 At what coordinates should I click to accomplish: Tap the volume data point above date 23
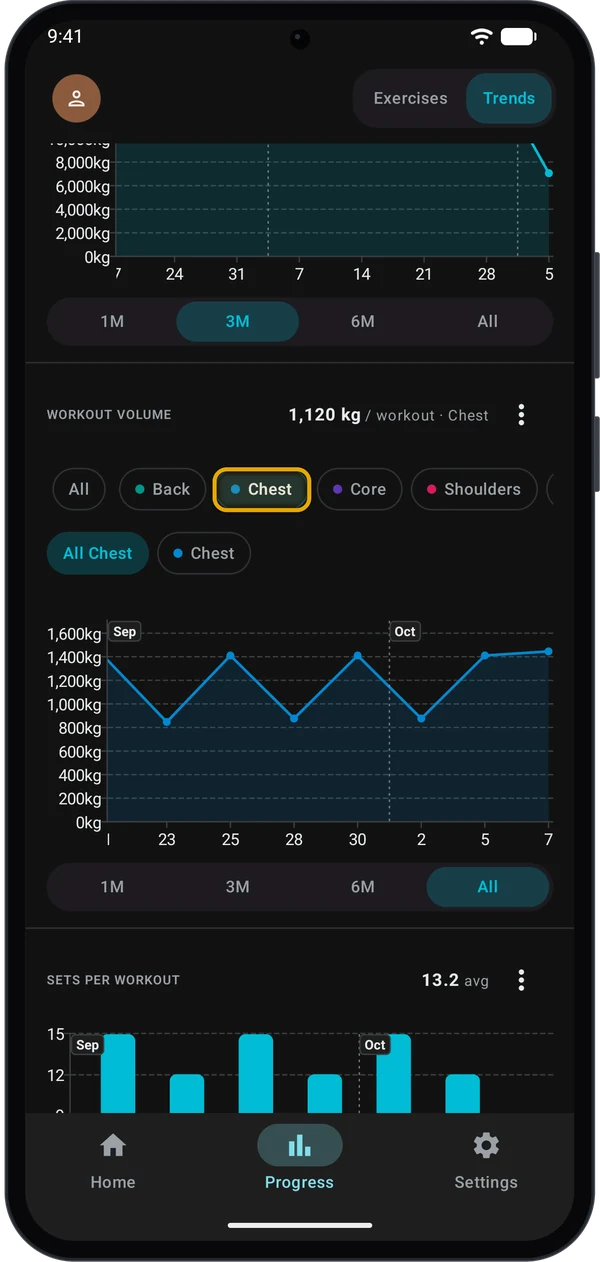click(167, 721)
